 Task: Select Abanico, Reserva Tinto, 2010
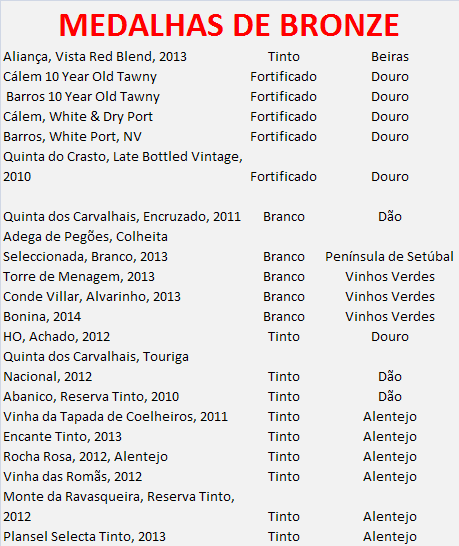[x=91, y=397]
